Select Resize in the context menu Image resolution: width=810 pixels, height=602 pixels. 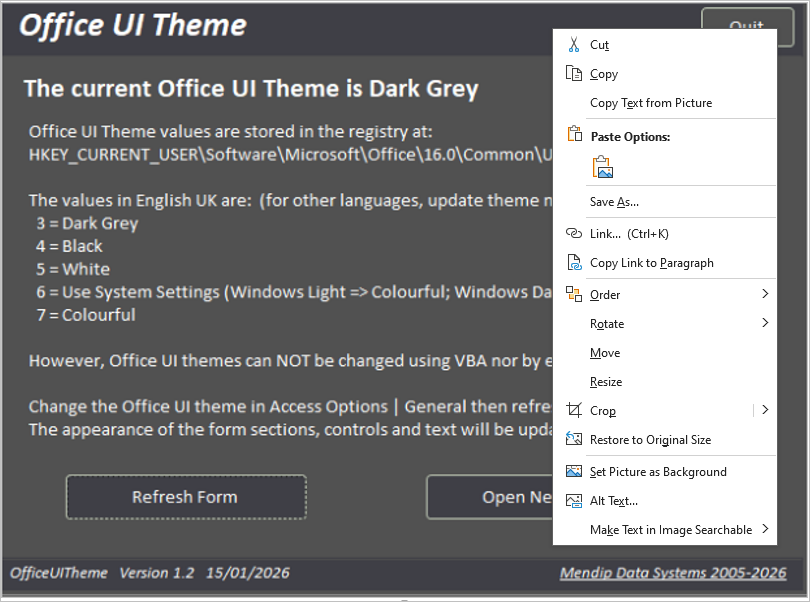point(664,381)
